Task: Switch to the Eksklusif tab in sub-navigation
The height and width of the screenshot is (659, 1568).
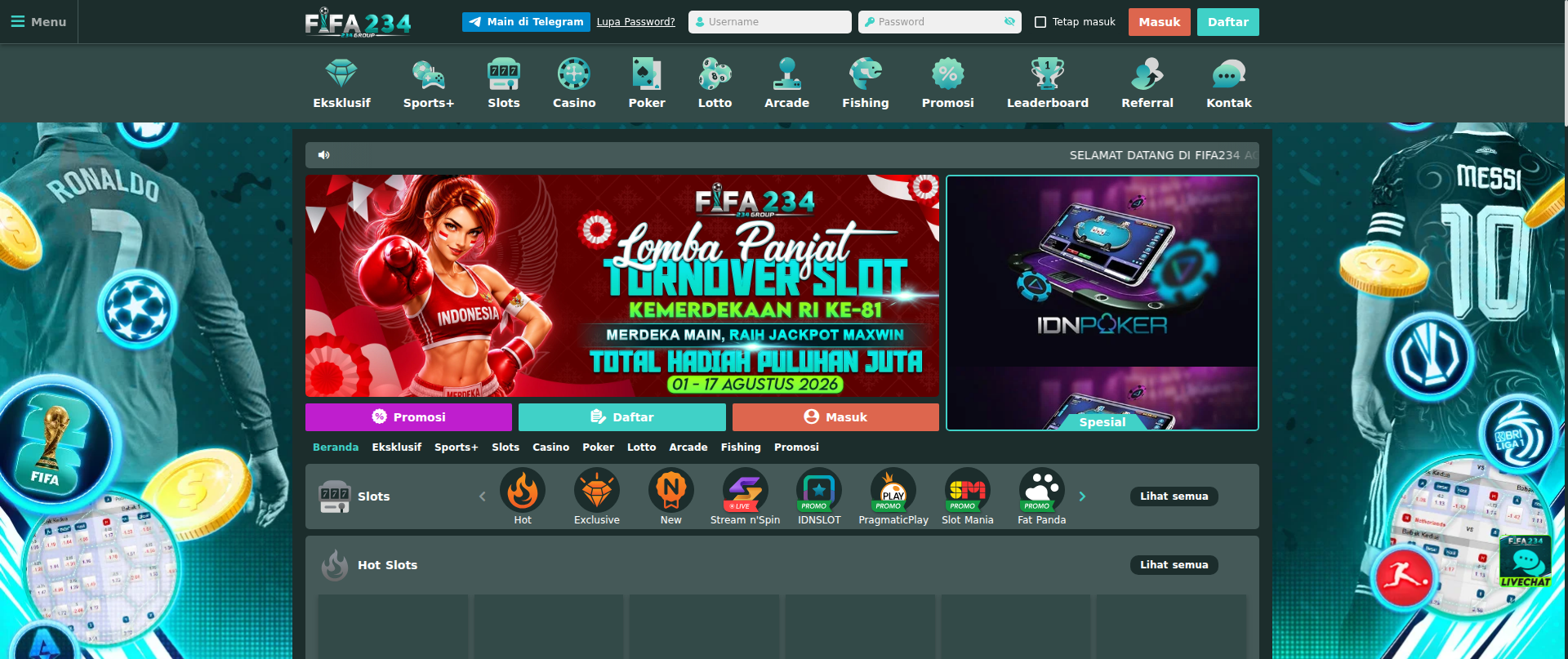Action: click(x=397, y=447)
